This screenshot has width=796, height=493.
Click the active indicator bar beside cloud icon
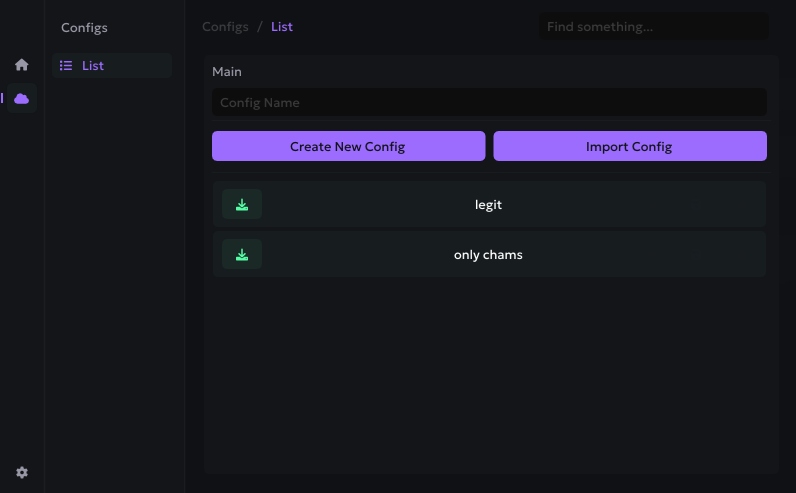pyautogui.click(x=2, y=98)
